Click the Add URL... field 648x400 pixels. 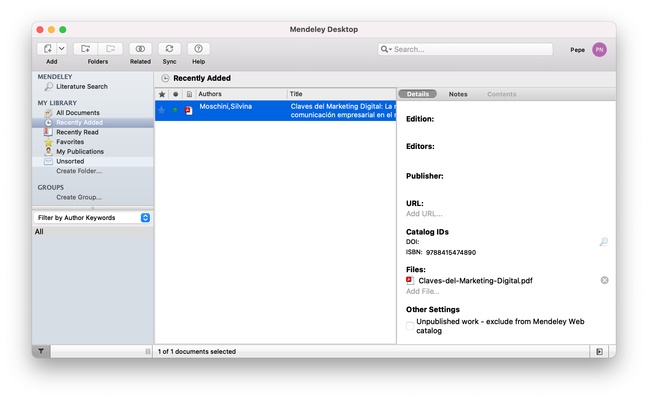pos(424,214)
